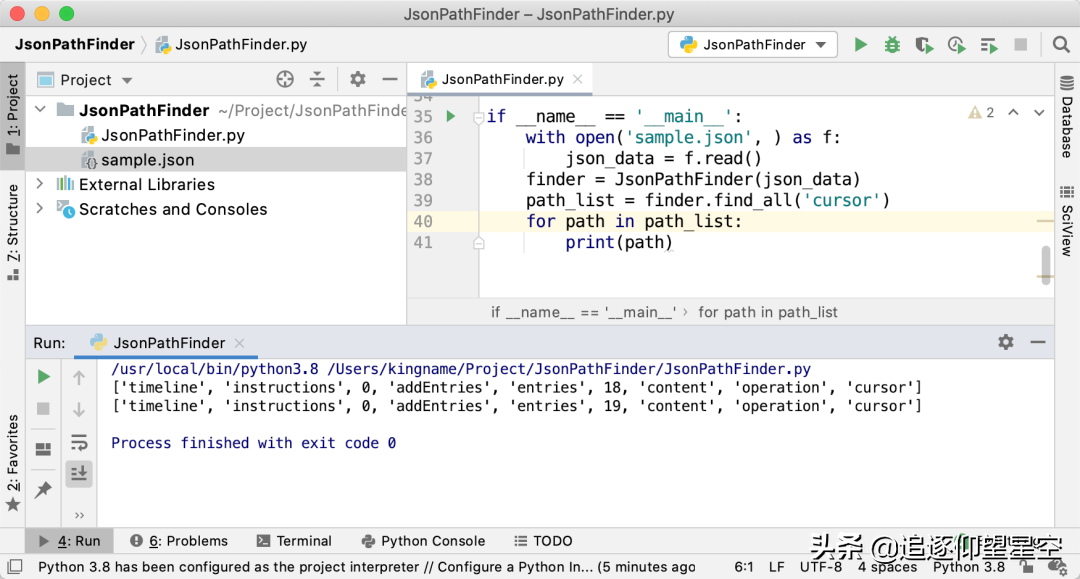
Task: Click the editor vertical scrollbar thumb
Action: 1046,265
